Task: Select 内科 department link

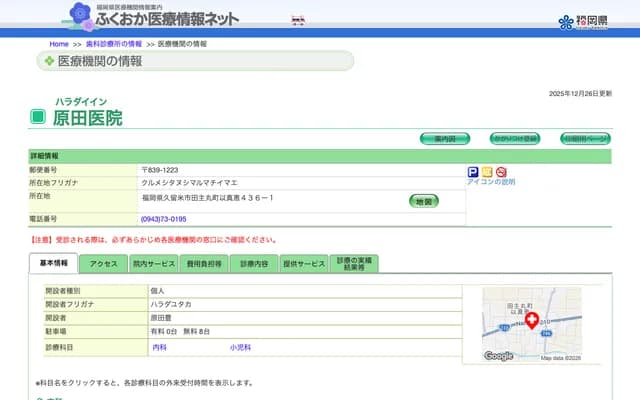Action: point(159,347)
